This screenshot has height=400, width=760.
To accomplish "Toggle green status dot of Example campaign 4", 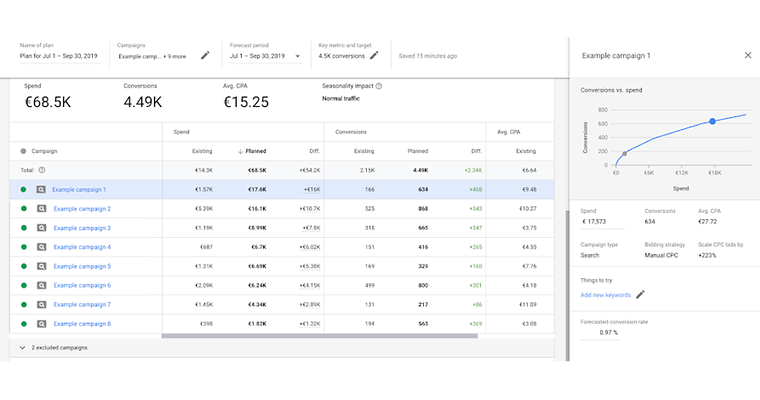I will tap(23, 247).
